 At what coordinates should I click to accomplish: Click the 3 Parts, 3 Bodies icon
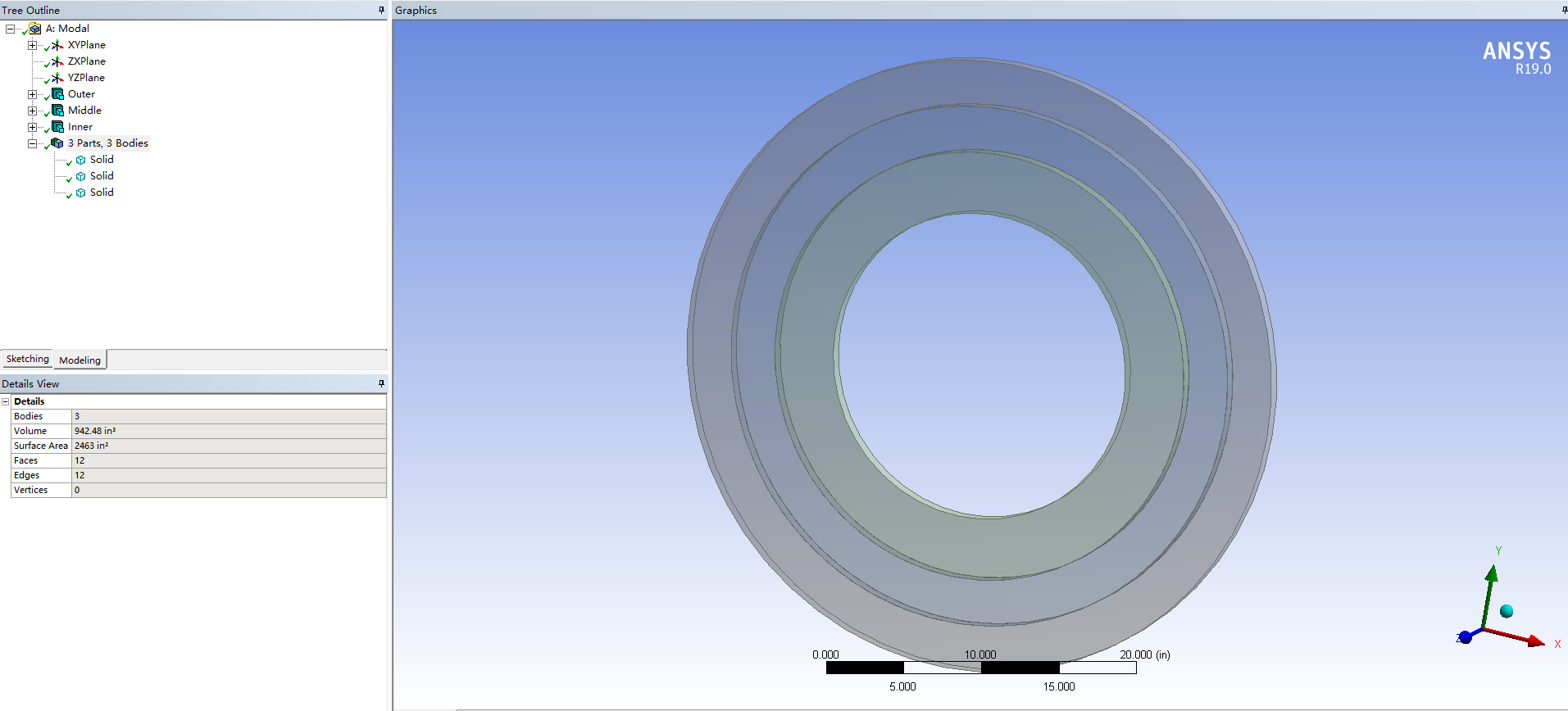click(x=57, y=143)
